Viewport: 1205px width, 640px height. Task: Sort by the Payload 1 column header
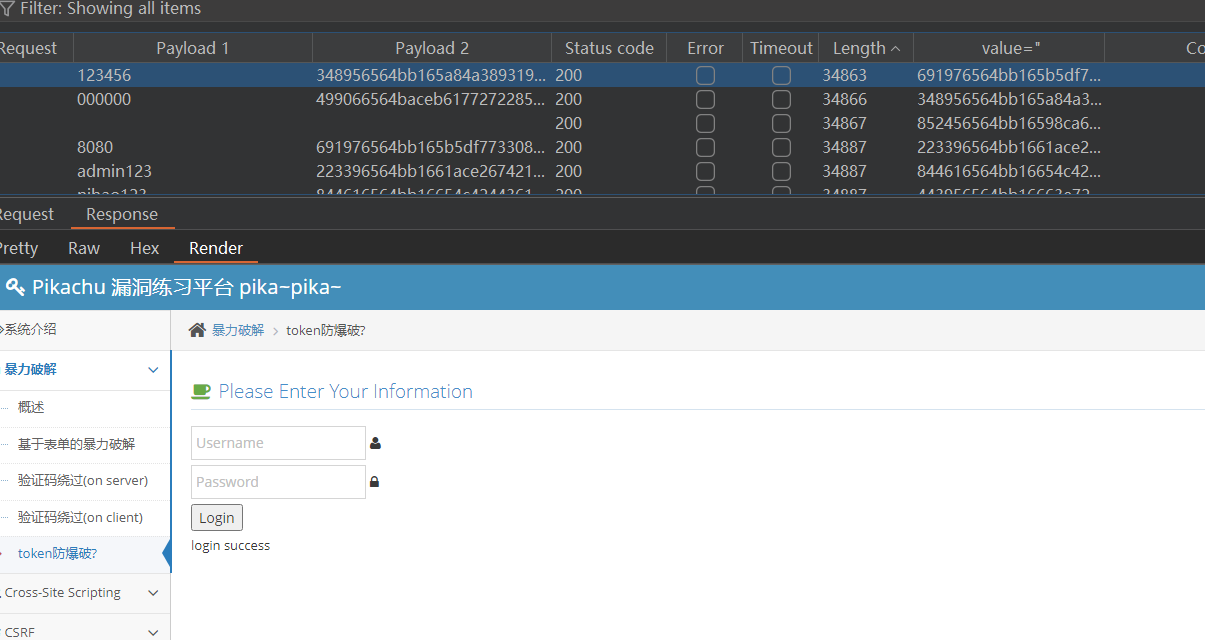tap(193, 48)
